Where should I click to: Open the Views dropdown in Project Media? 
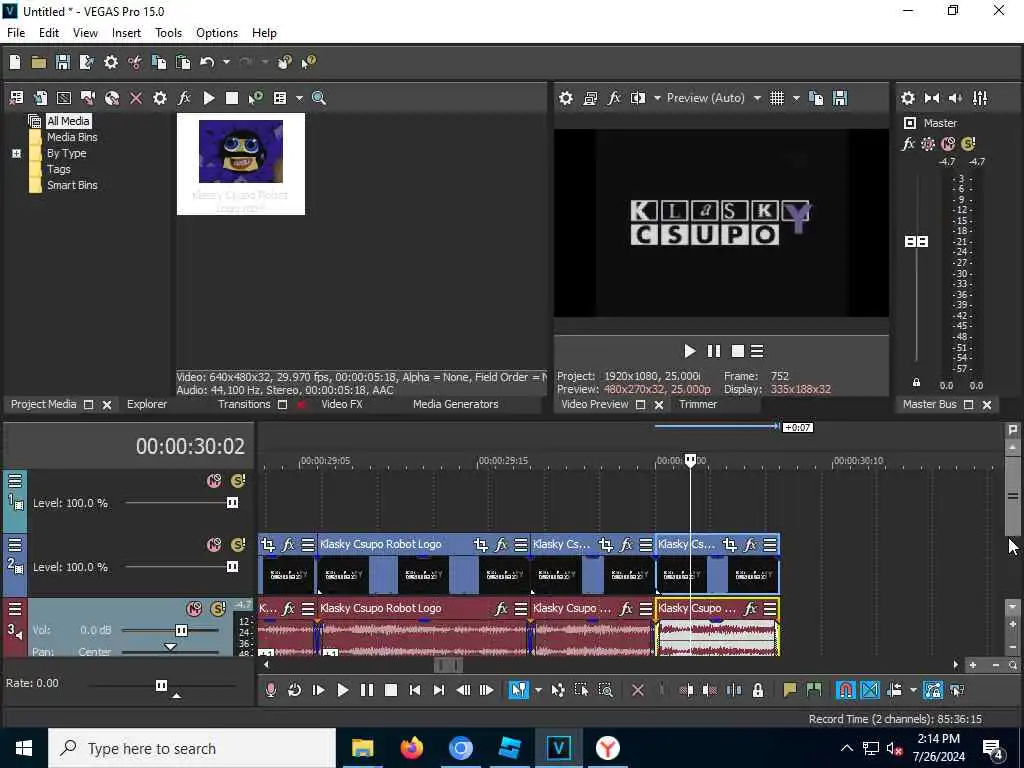coord(299,98)
